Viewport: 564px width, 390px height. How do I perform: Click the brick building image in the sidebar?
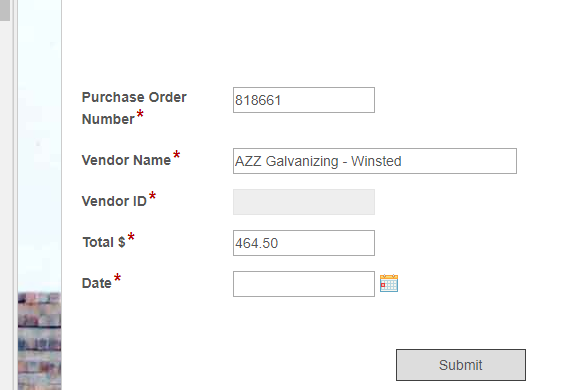pos(40,341)
